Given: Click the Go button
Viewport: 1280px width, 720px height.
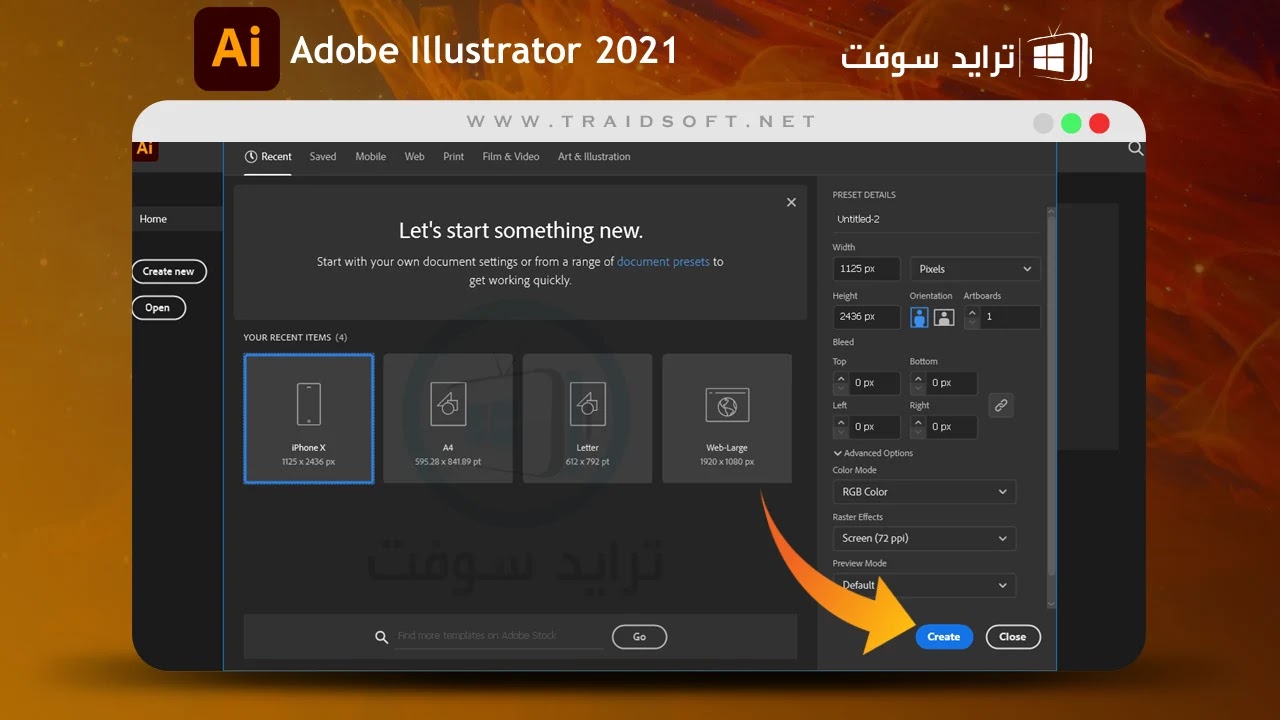Looking at the screenshot, I should click(x=639, y=637).
